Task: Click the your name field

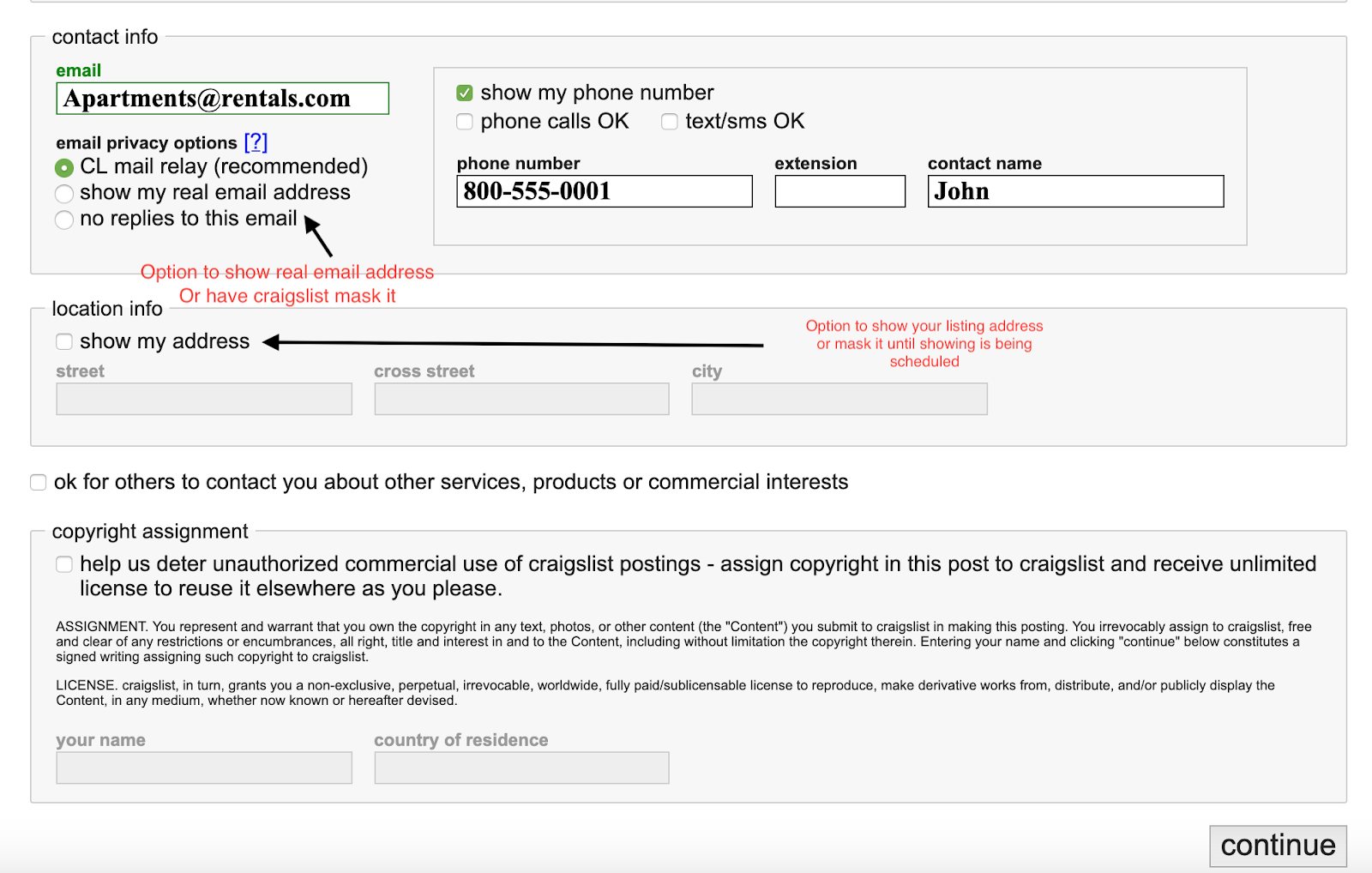Action: [204, 768]
